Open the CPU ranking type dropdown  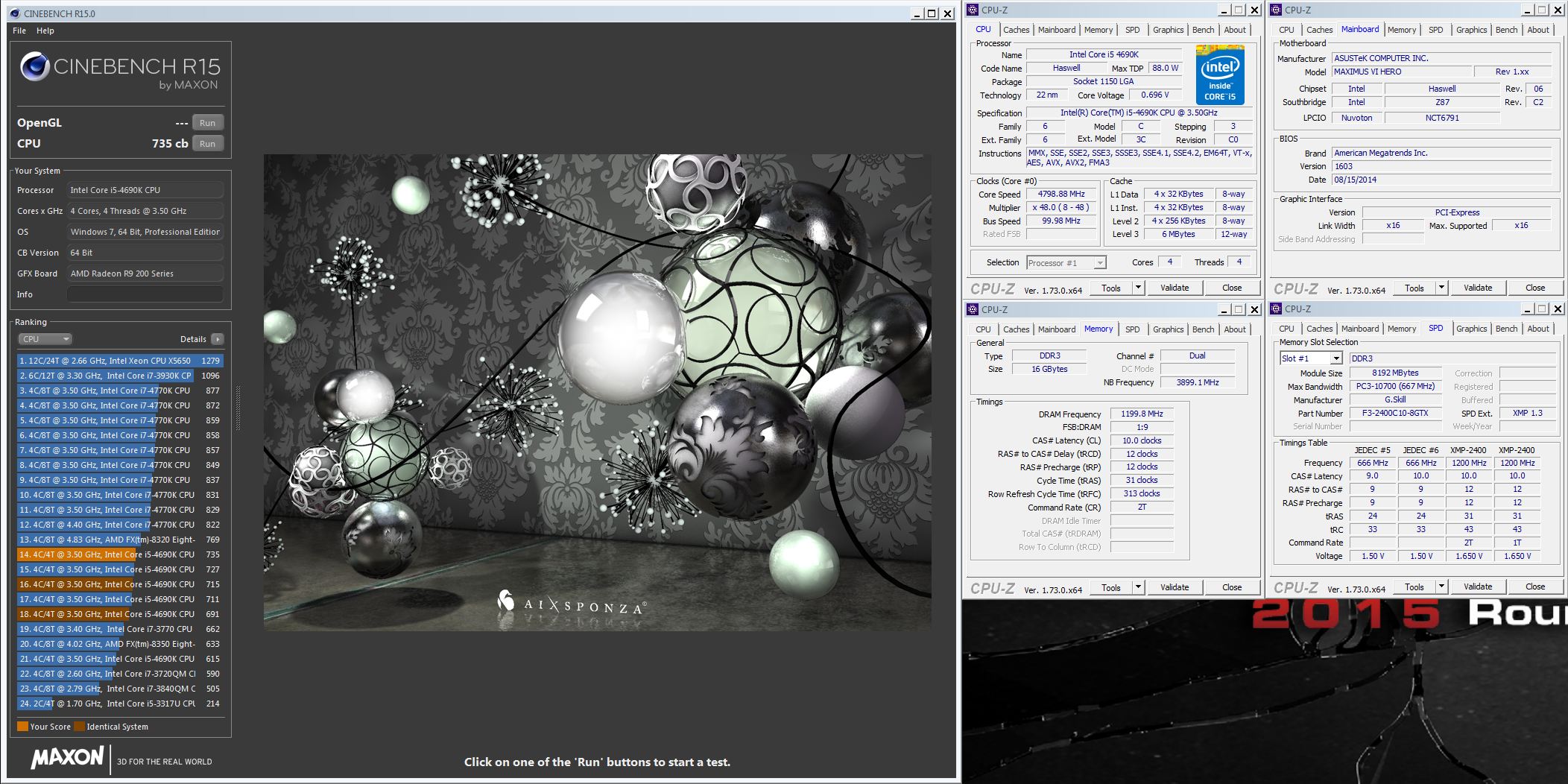click(45, 339)
